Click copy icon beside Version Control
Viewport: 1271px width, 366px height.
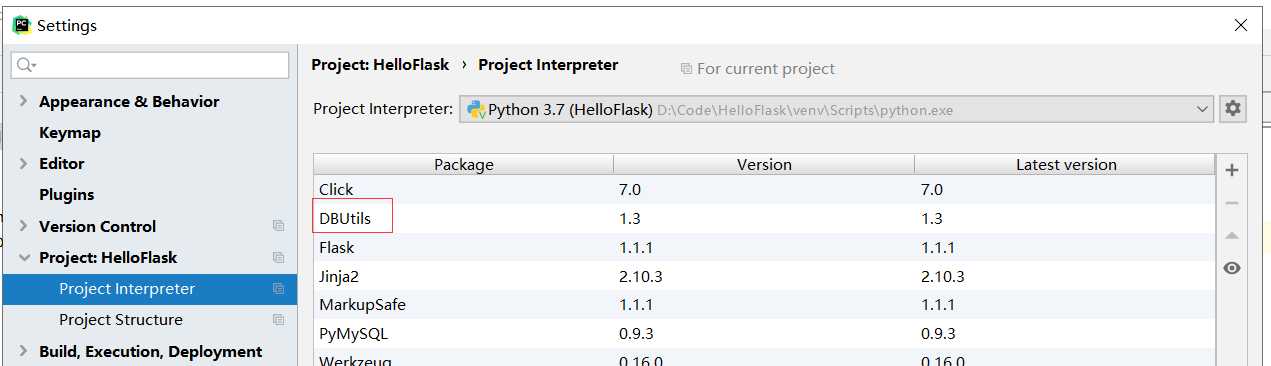[x=278, y=226]
